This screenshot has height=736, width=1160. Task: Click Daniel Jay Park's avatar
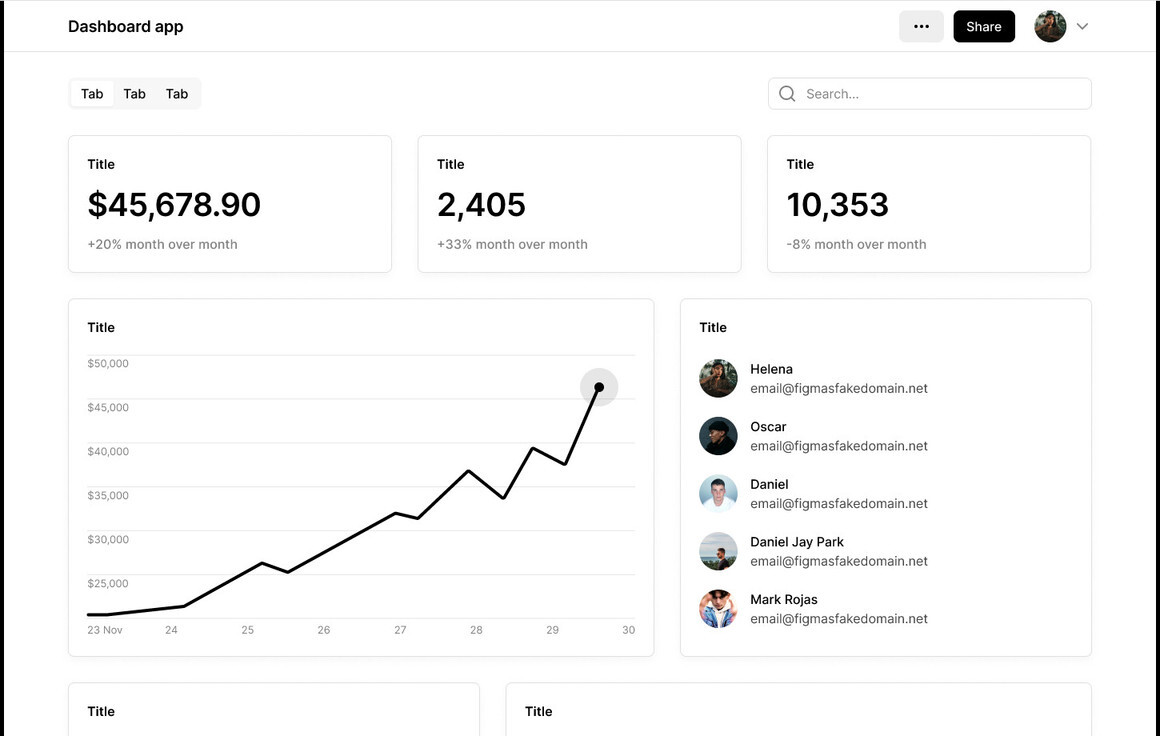718,551
